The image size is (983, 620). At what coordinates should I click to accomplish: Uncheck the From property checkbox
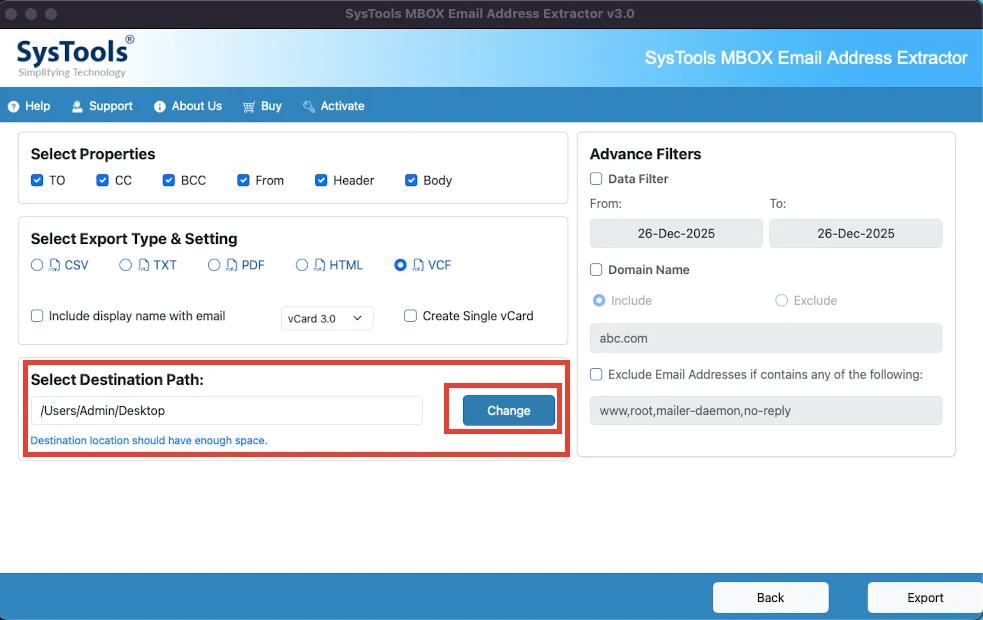point(243,181)
